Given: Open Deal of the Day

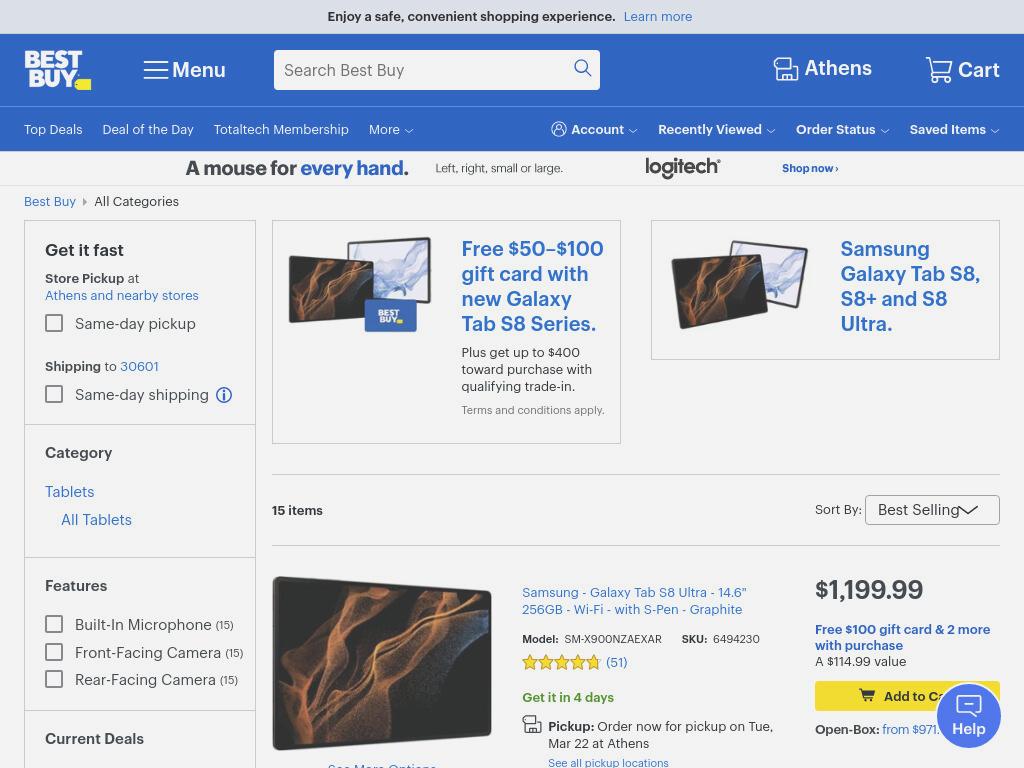Looking at the screenshot, I should [x=148, y=129].
